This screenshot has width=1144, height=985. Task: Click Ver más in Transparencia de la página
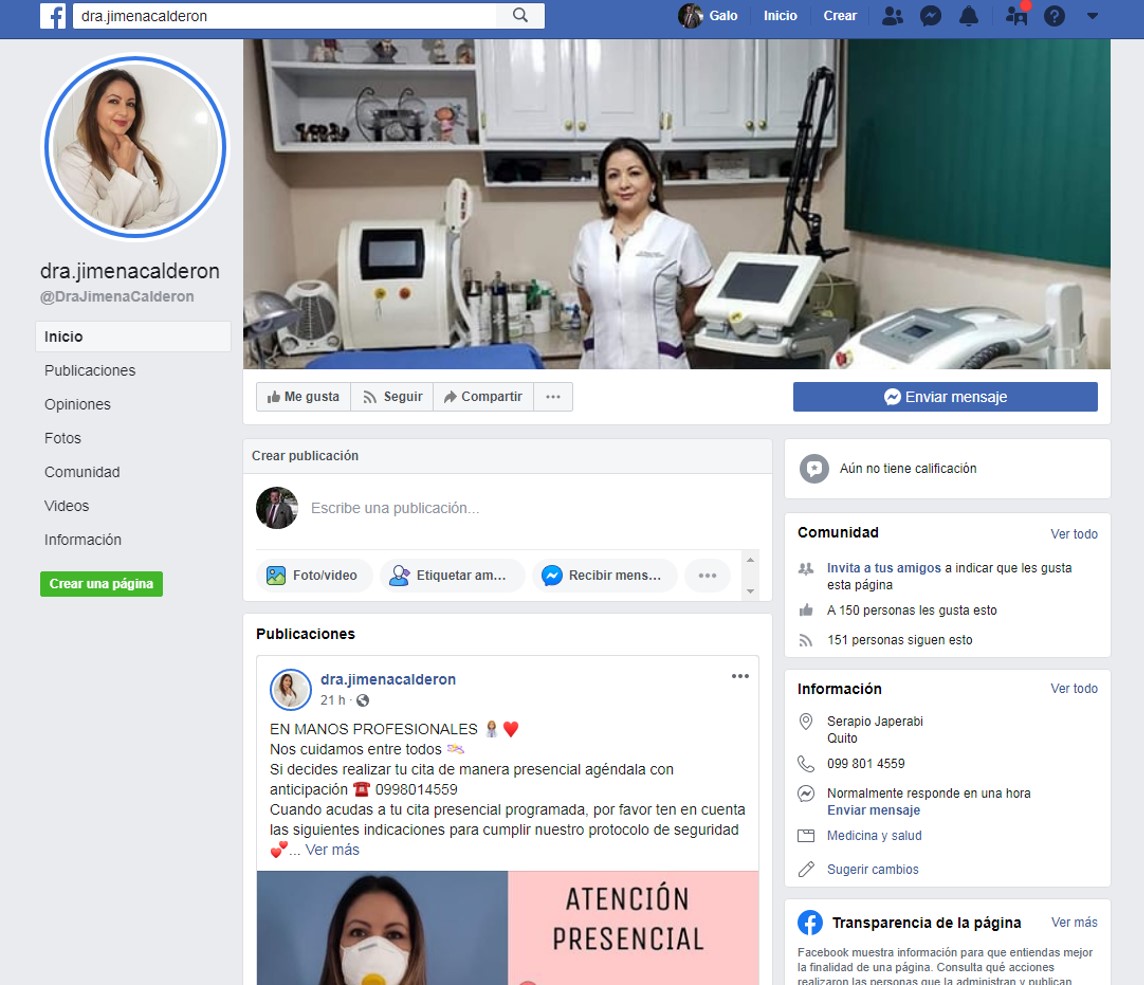pos(1074,923)
